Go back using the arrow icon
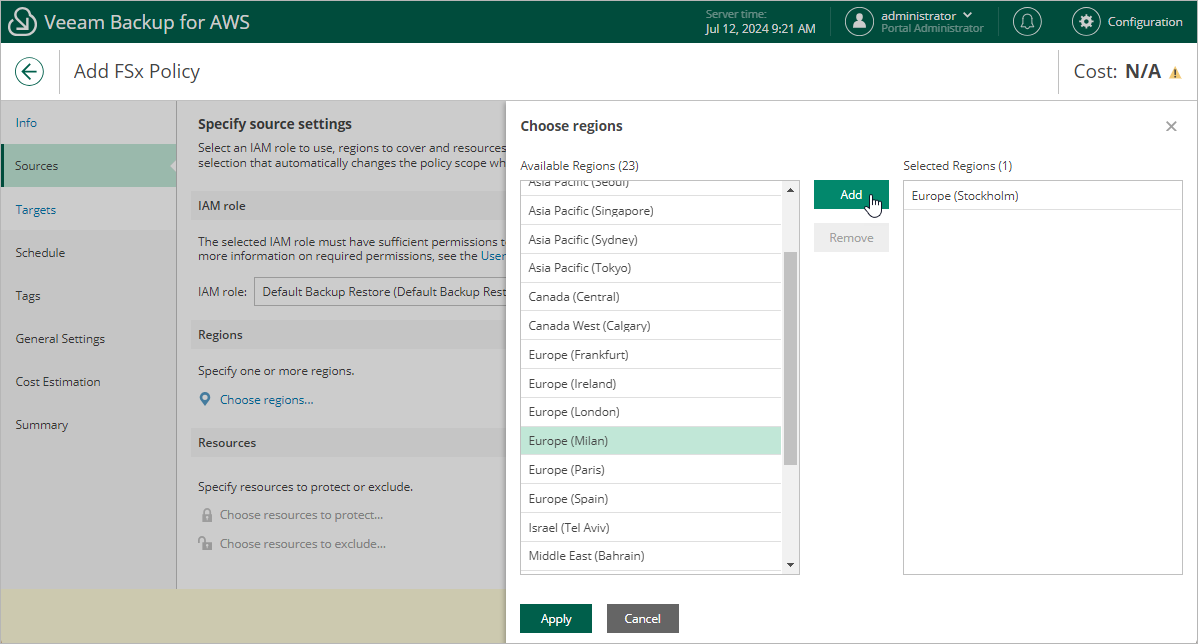This screenshot has height=644, width=1198. 29,72
